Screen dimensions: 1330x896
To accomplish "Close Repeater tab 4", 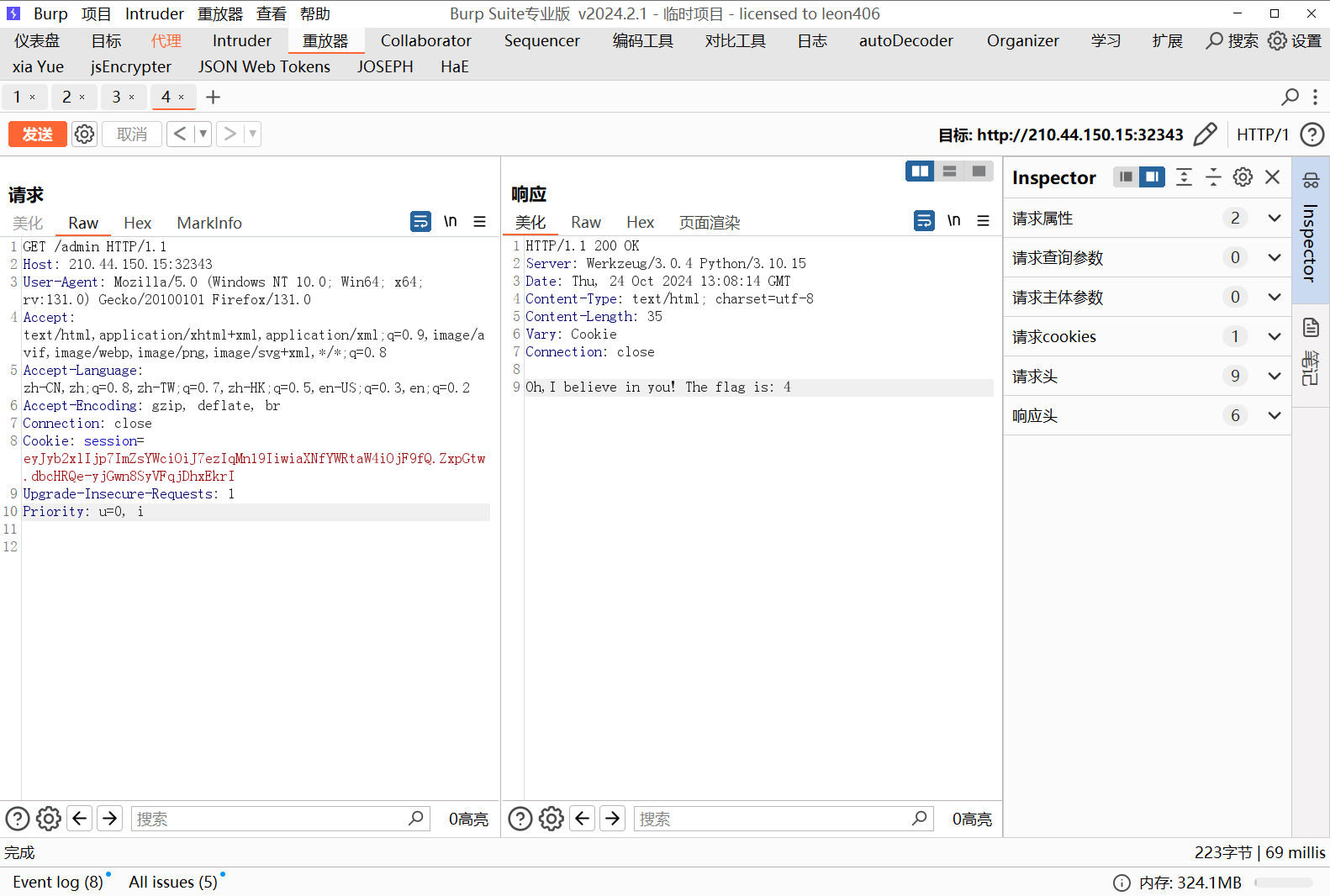I will [x=181, y=98].
